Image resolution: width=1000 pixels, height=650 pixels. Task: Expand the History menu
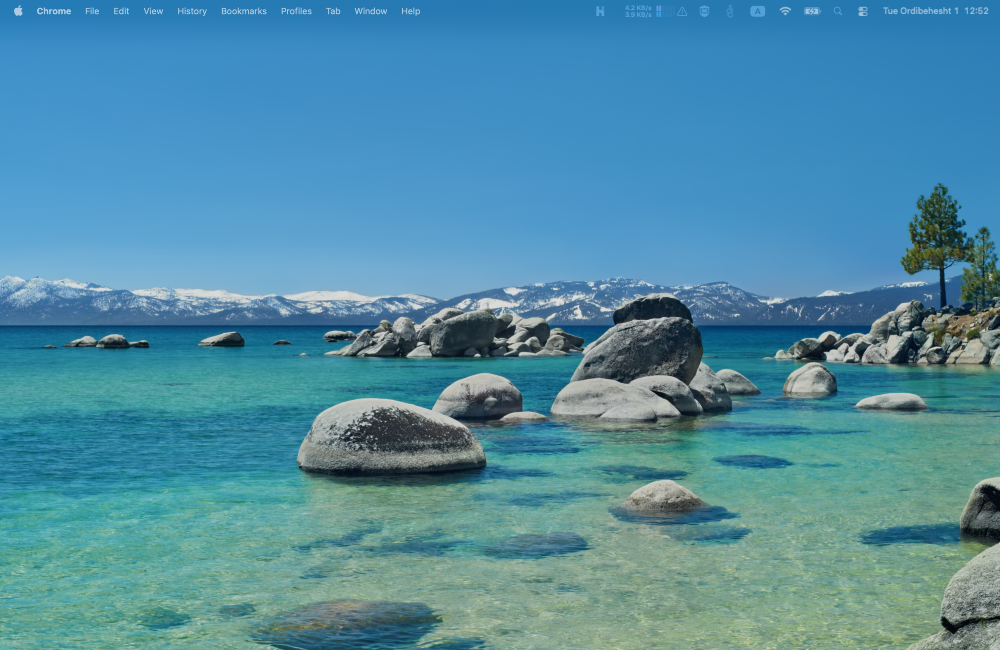(x=192, y=11)
